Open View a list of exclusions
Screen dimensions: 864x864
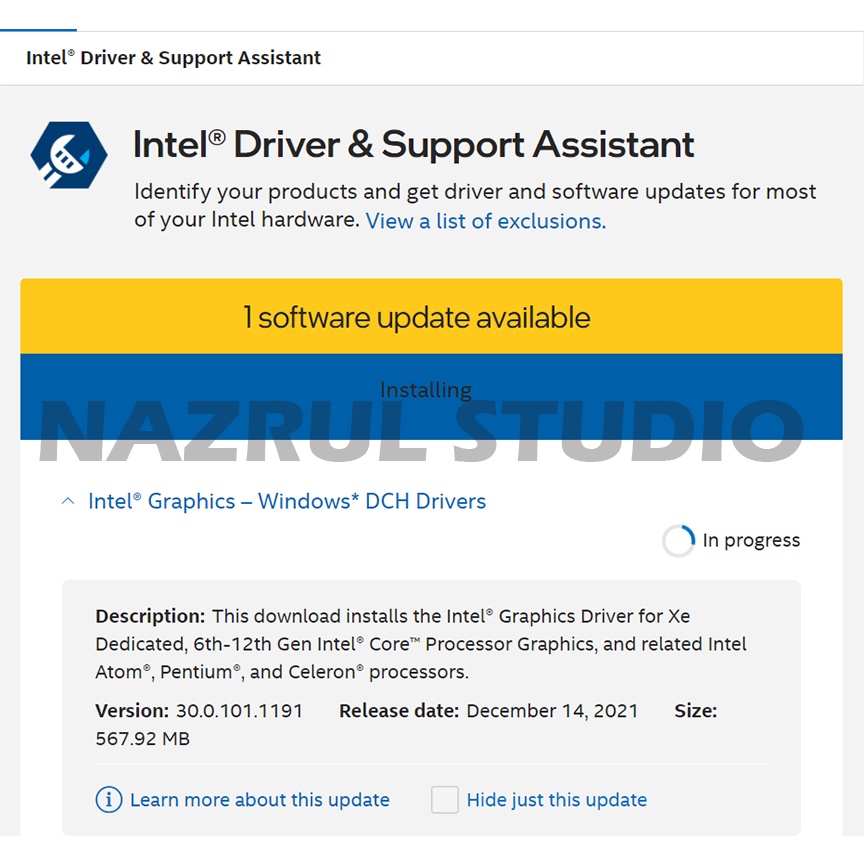coord(484,221)
